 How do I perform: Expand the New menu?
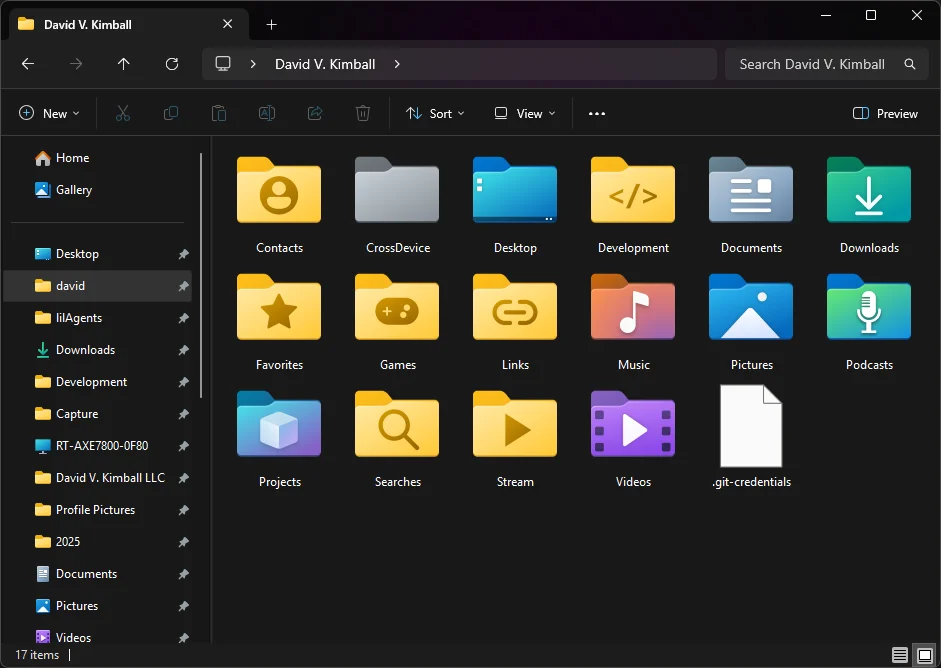click(49, 113)
